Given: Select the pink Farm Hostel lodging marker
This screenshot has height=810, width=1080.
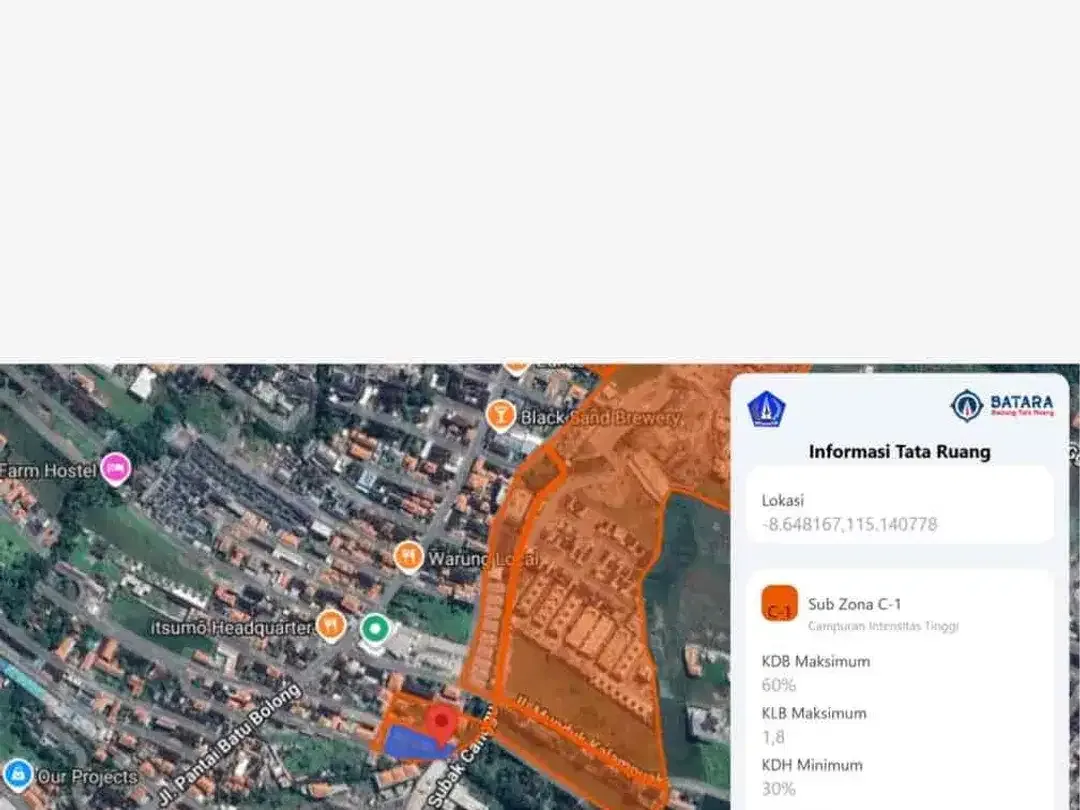Looking at the screenshot, I should [x=116, y=469].
